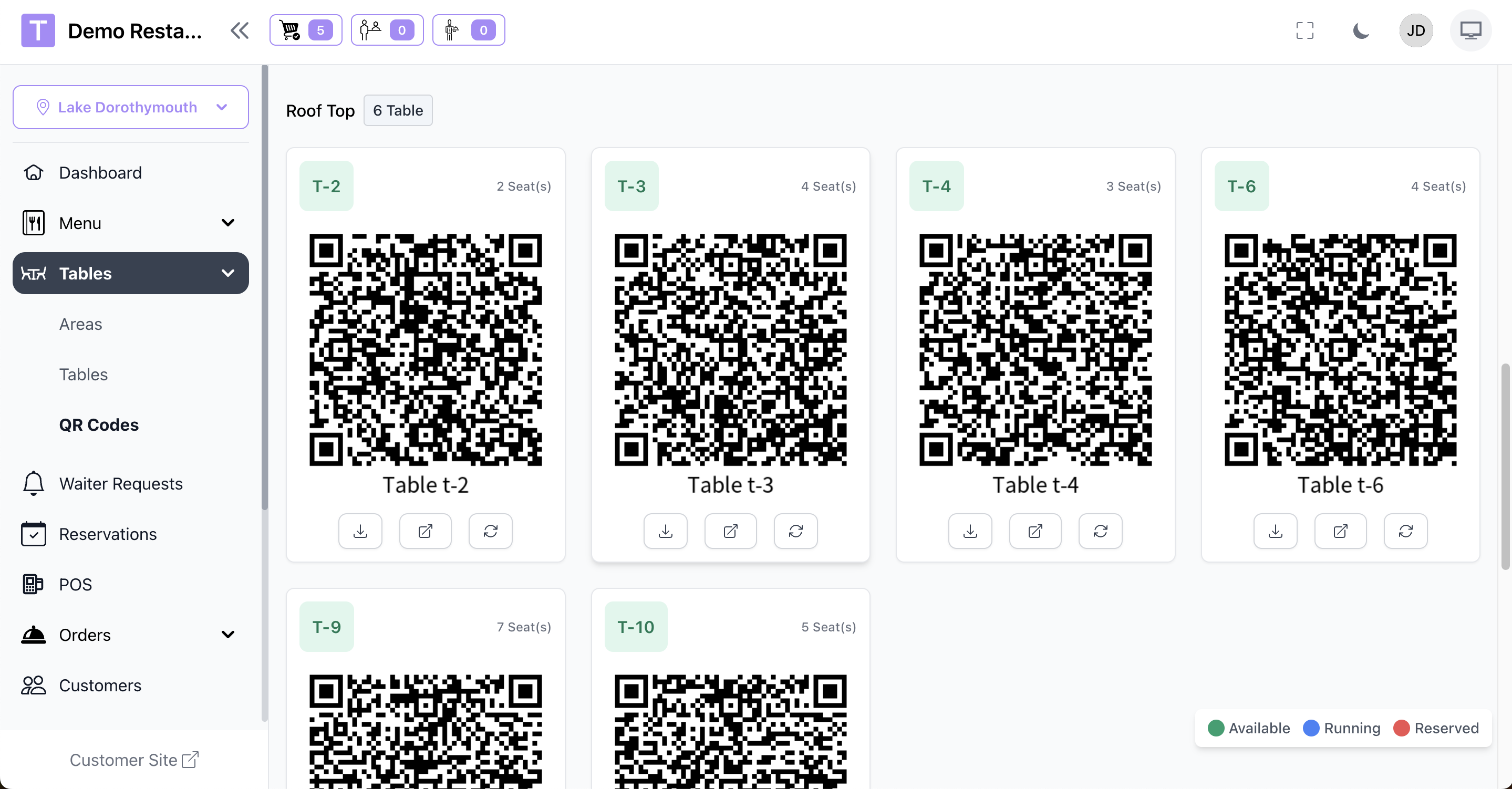Toggle dark mode with the moon icon
Screen dimensions: 1512x789
click(x=1361, y=30)
